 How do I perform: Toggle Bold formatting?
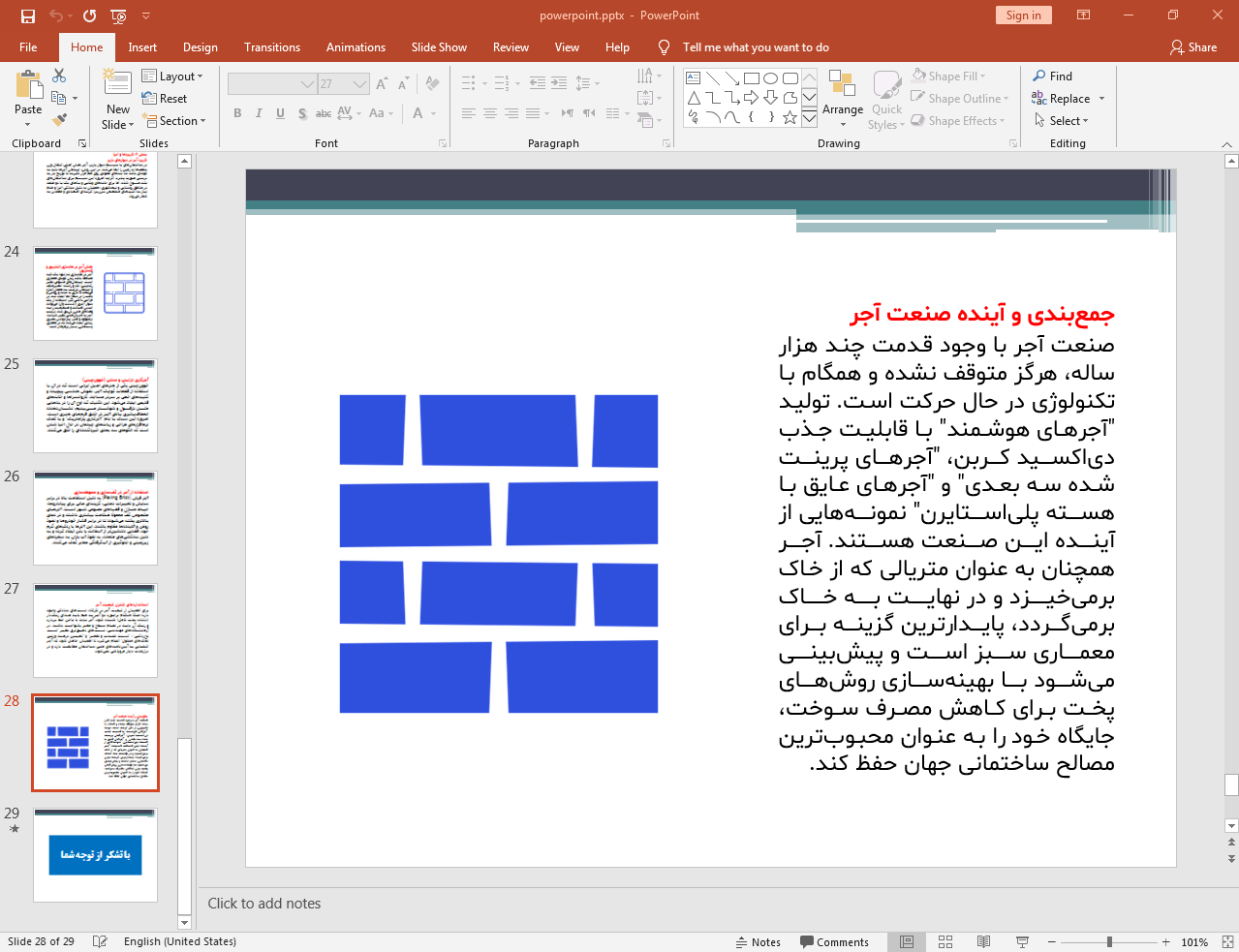pos(237,113)
